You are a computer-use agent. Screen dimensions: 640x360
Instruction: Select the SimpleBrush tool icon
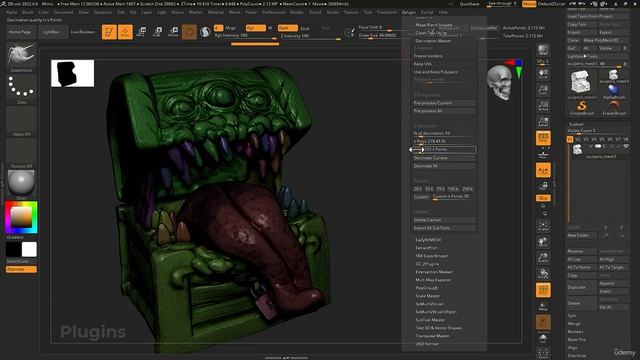pyautogui.click(x=582, y=107)
